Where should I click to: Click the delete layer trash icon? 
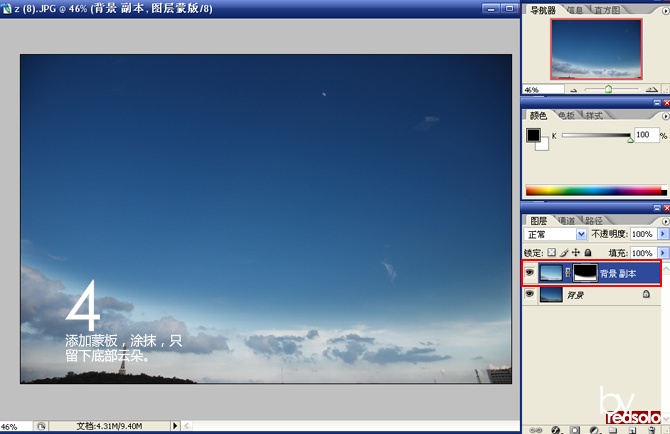[x=652, y=430]
